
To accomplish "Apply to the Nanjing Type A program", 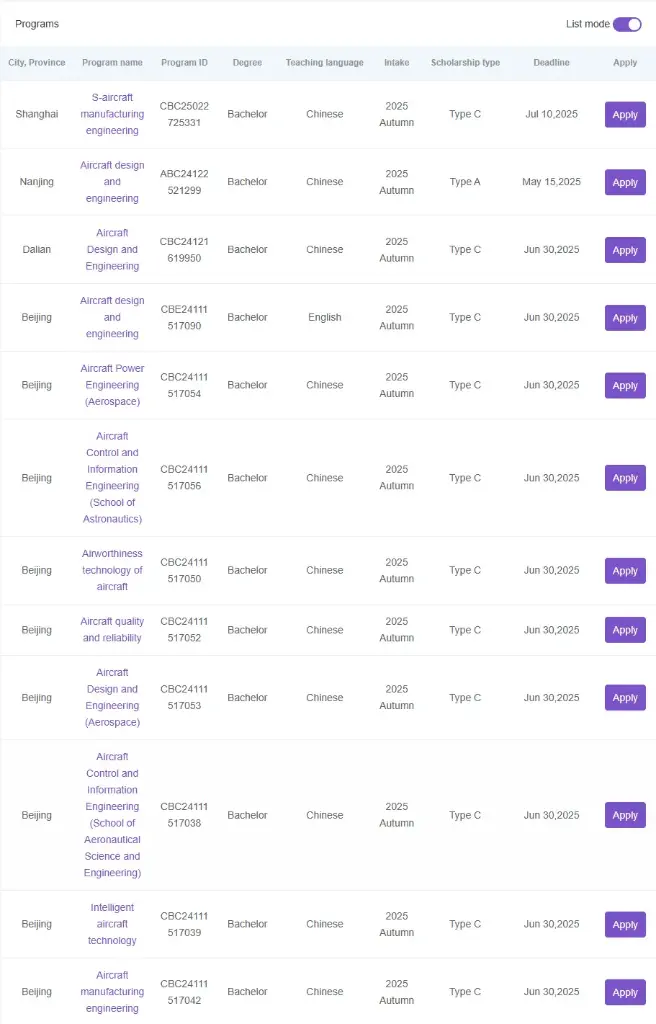I will coord(625,182).
